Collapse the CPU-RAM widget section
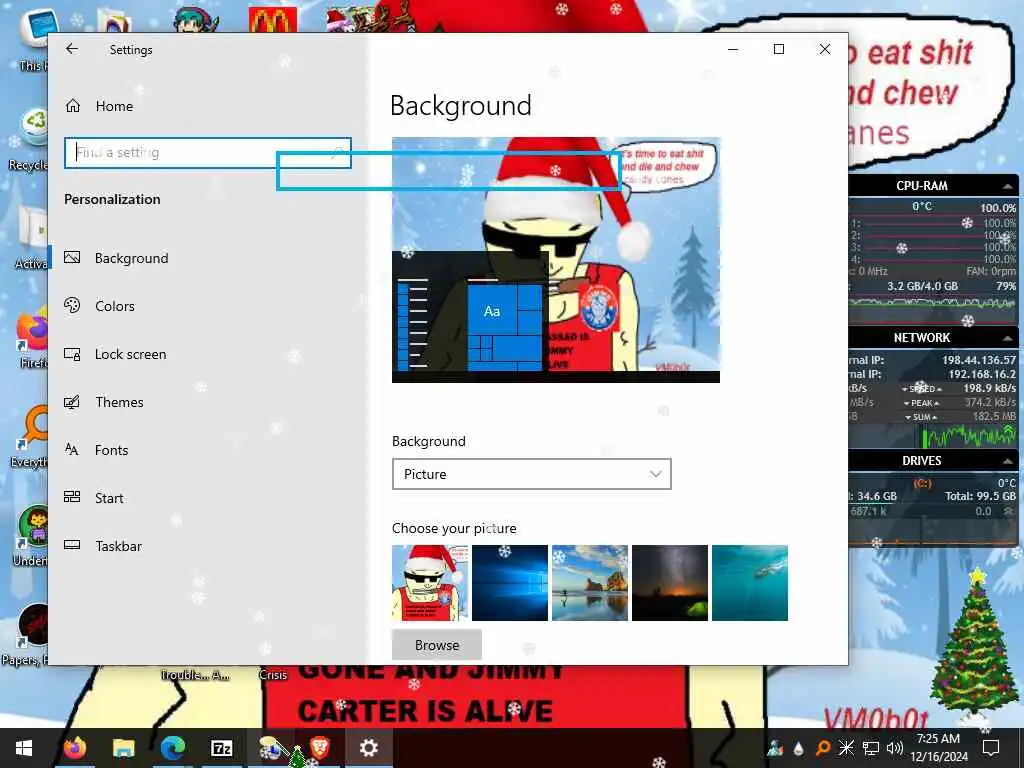This screenshot has width=1024, height=768. [1008, 186]
